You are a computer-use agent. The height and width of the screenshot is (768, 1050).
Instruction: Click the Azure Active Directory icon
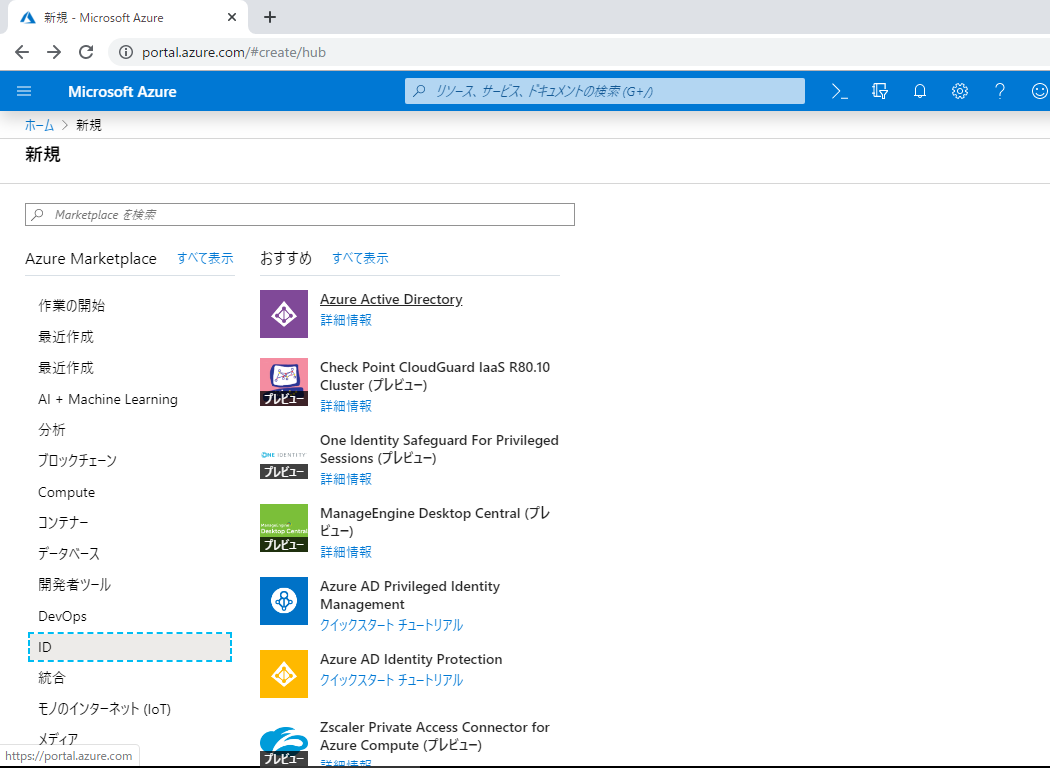(284, 314)
